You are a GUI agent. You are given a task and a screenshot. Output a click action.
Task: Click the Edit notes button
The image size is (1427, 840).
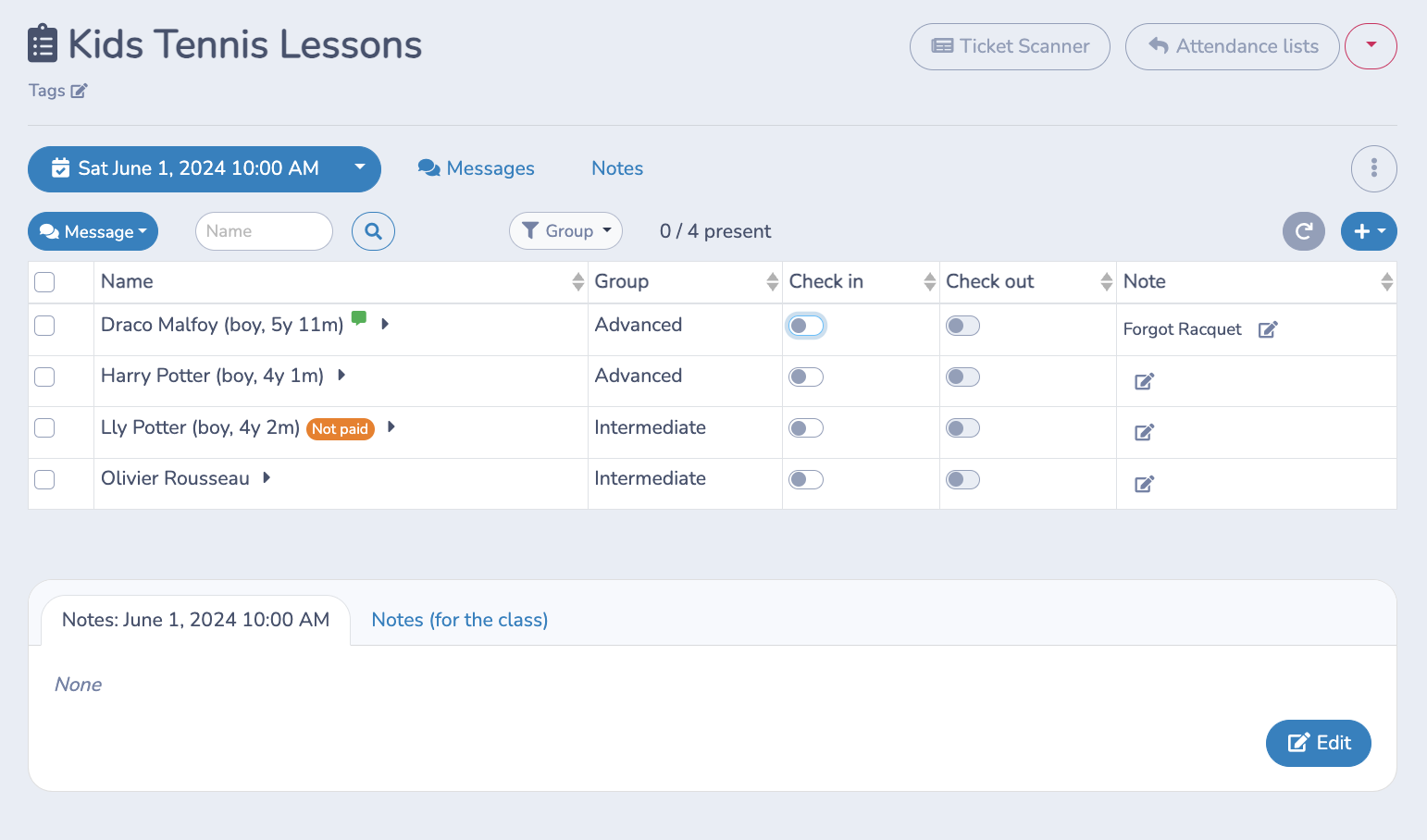pyautogui.click(x=1318, y=743)
